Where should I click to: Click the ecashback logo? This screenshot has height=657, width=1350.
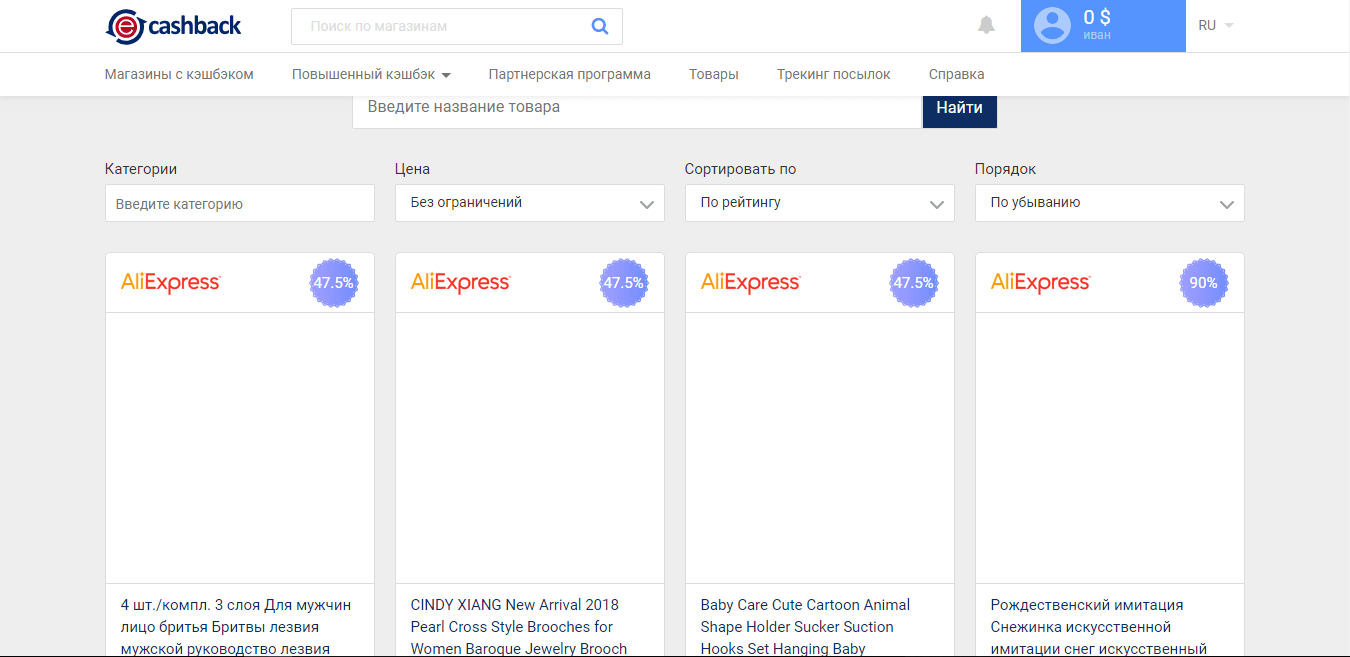[173, 26]
